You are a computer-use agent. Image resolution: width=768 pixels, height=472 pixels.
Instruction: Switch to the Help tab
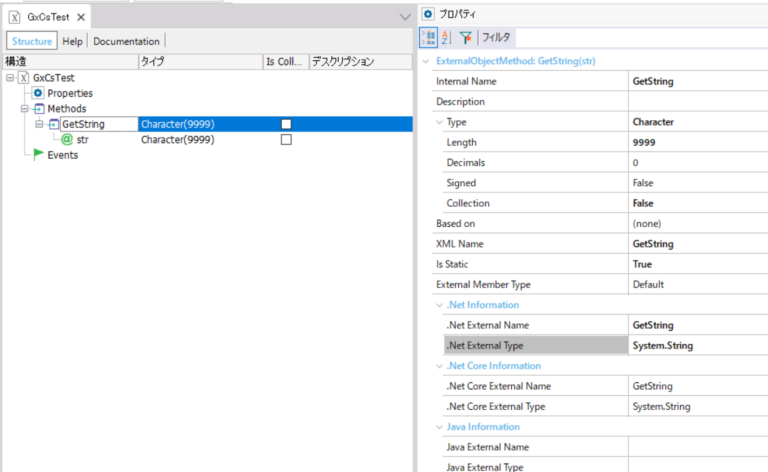(72, 41)
